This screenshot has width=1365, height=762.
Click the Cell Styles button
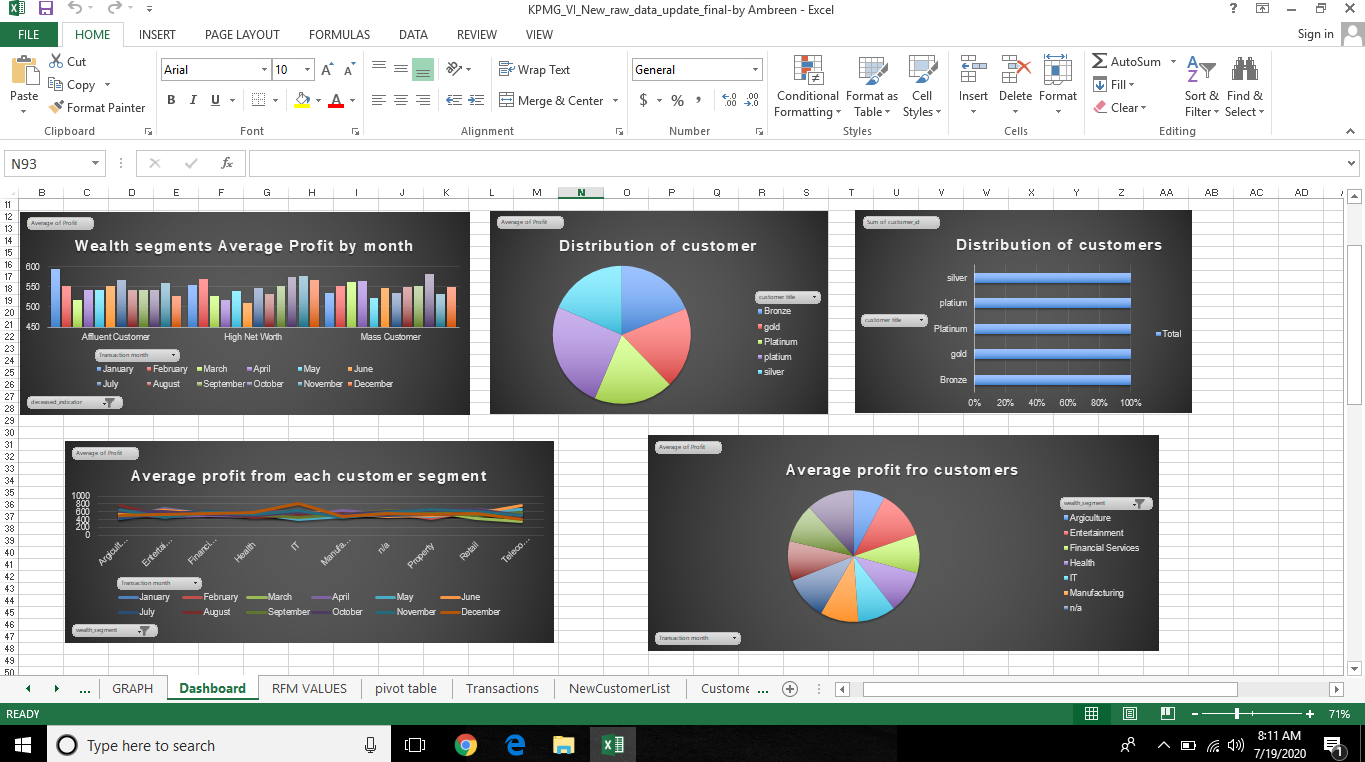click(922, 87)
